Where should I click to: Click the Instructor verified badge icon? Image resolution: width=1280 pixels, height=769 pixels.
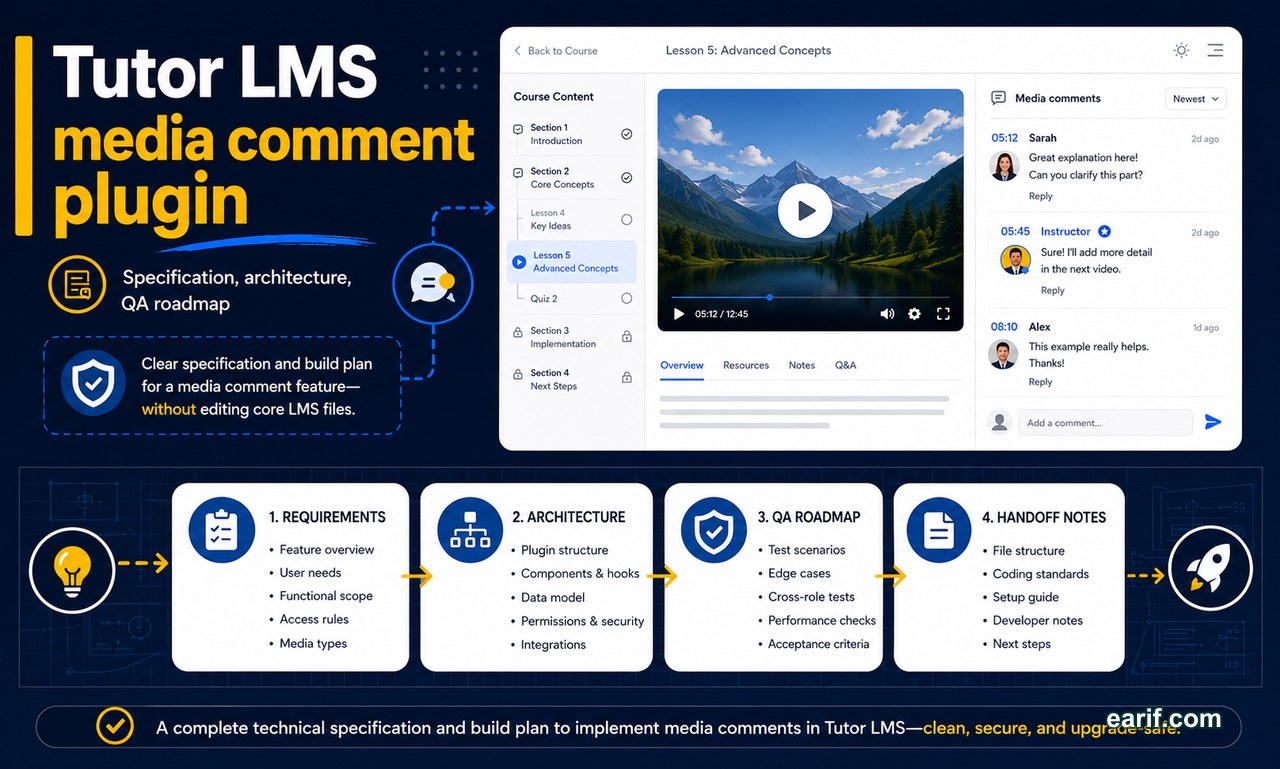click(x=1104, y=231)
